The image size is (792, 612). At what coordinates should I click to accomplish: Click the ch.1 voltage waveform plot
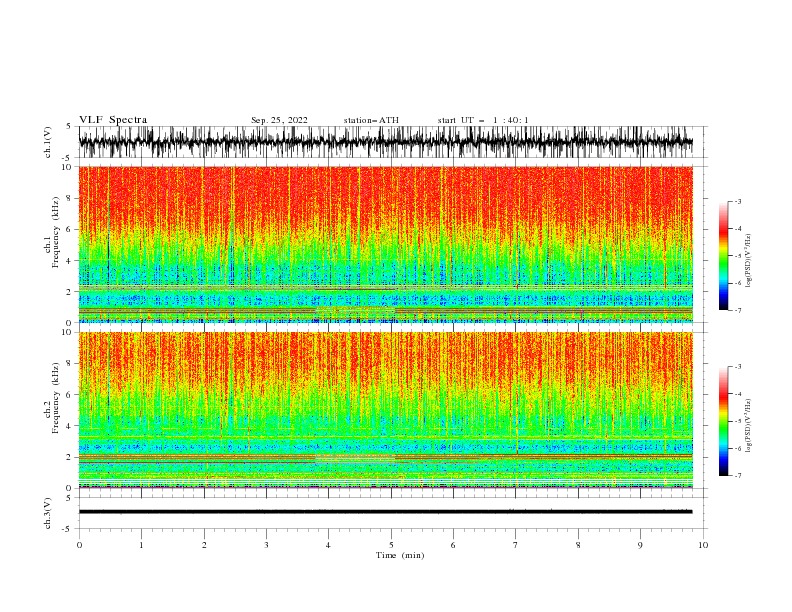pos(386,142)
